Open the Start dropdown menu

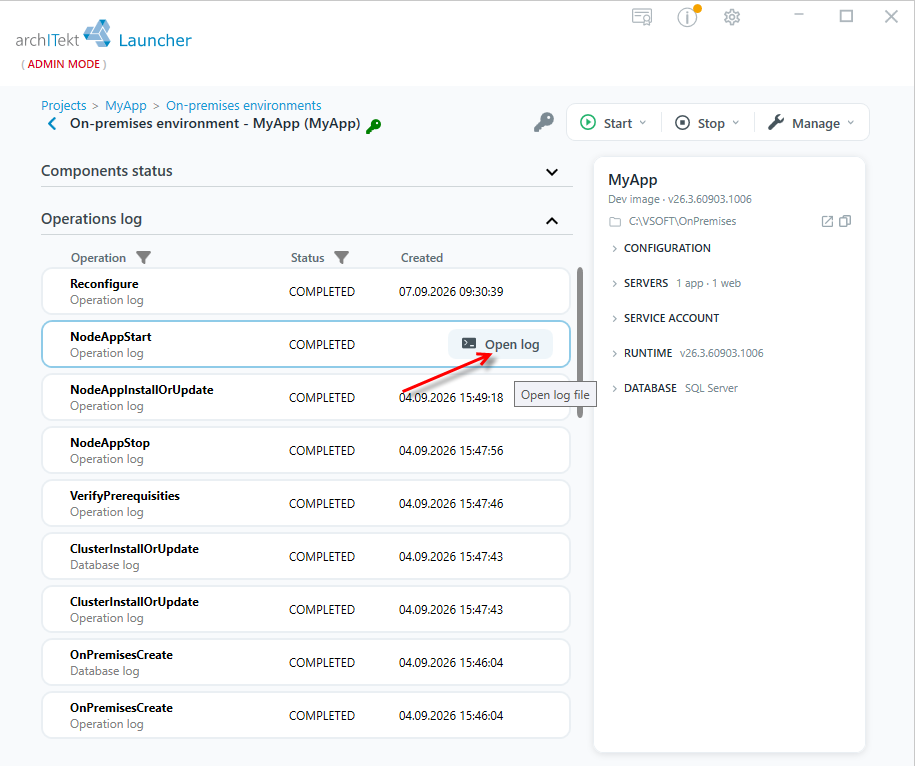tap(613, 123)
